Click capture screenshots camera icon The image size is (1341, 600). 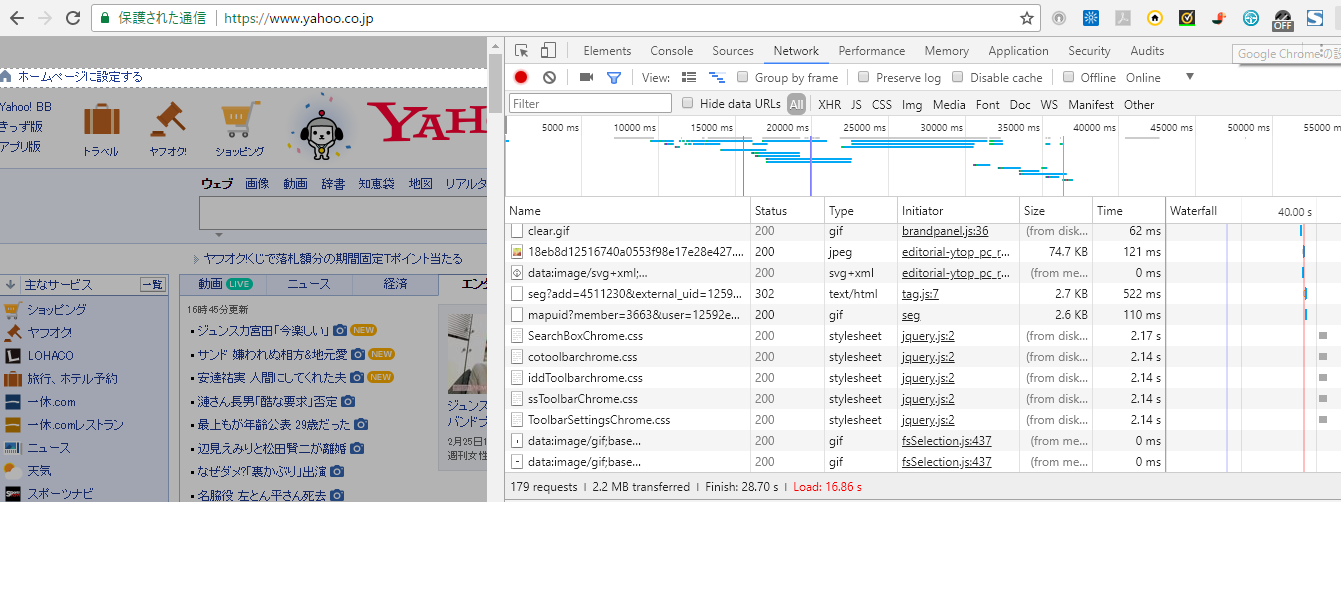tap(587, 77)
